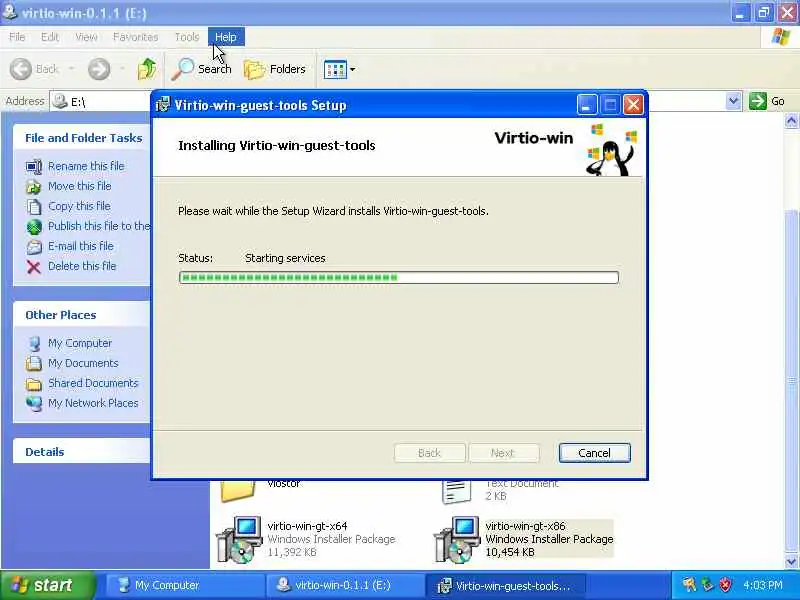800x600 pixels.
Task: Click the red X Delete icon
Action: pyautogui.click(x=34, y=267)
